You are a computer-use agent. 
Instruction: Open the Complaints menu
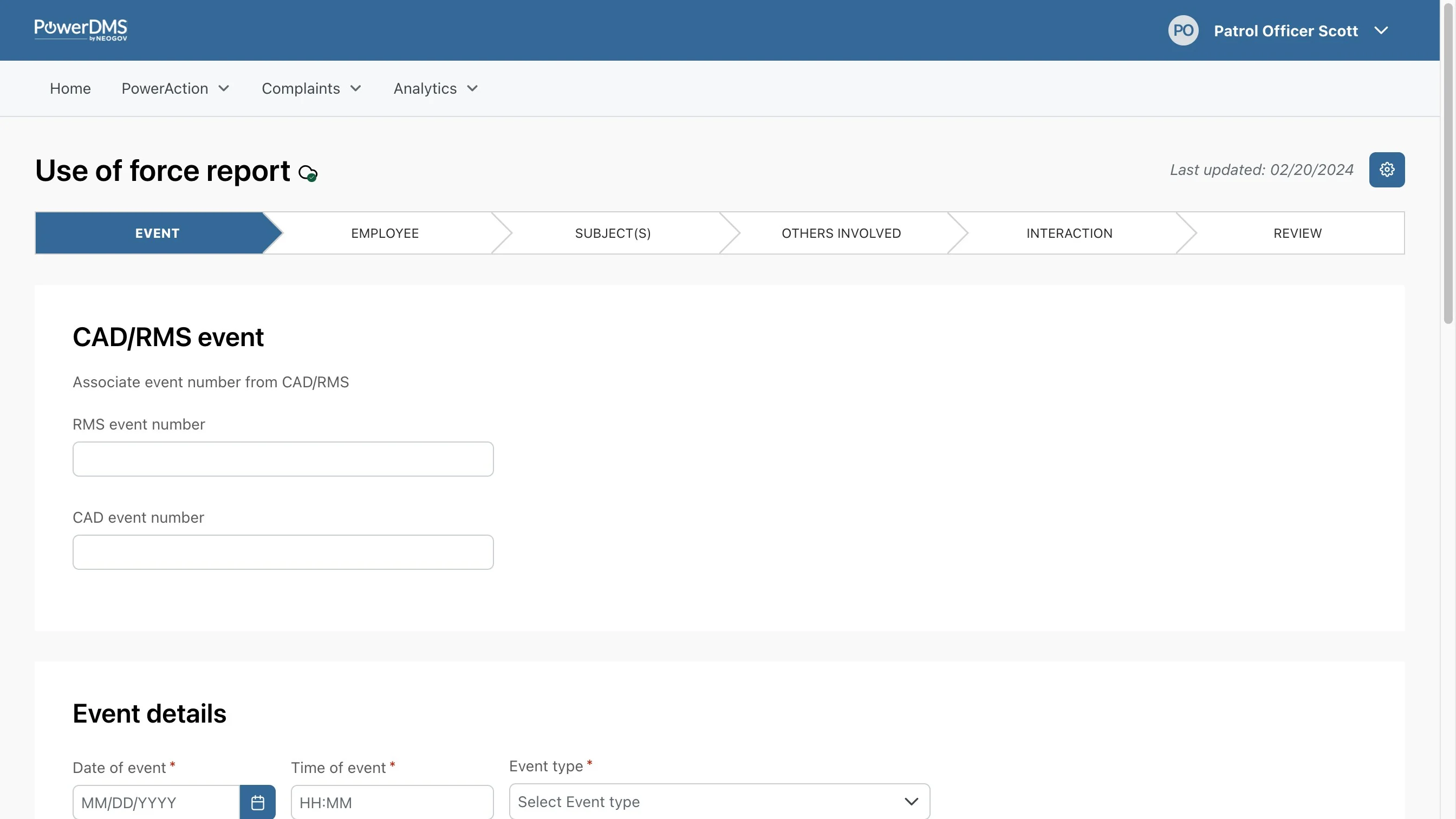tap(301, 89)
